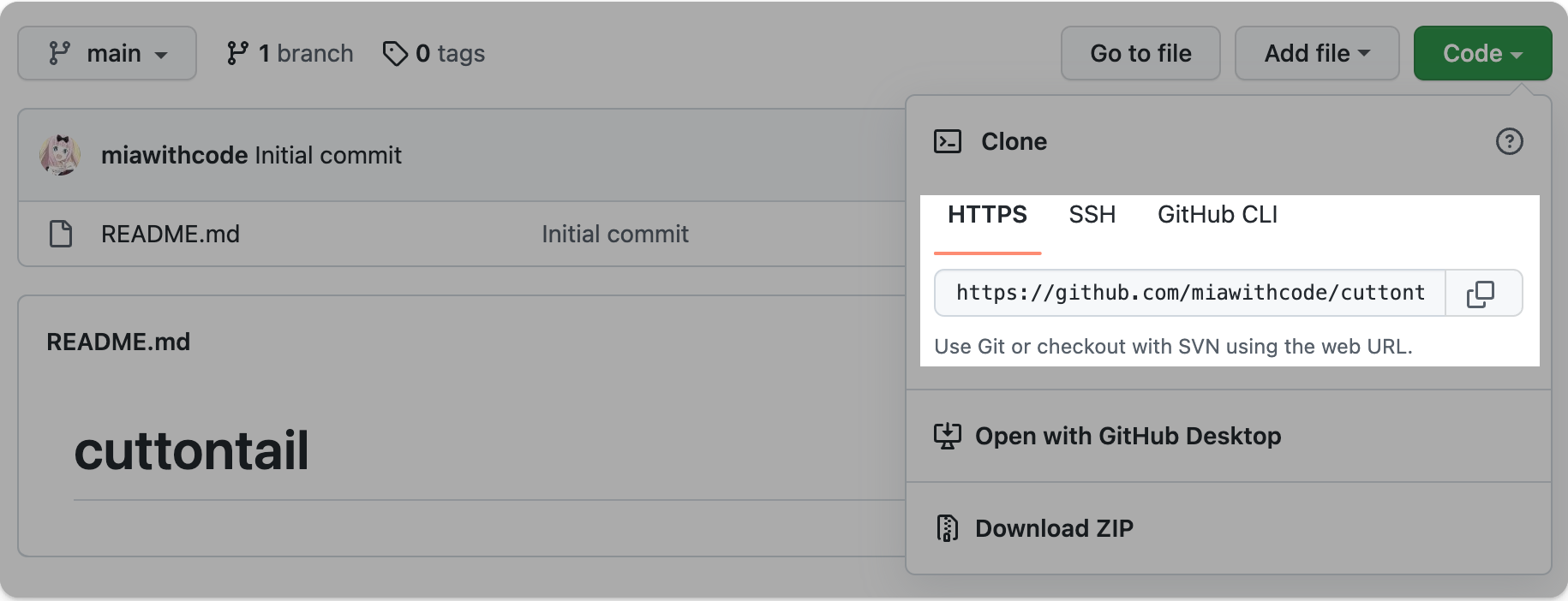Viewport: 1568px width, 601px height.
Task: Switch to the GitHub CLI tab
Action: (x=1217, y=214)
